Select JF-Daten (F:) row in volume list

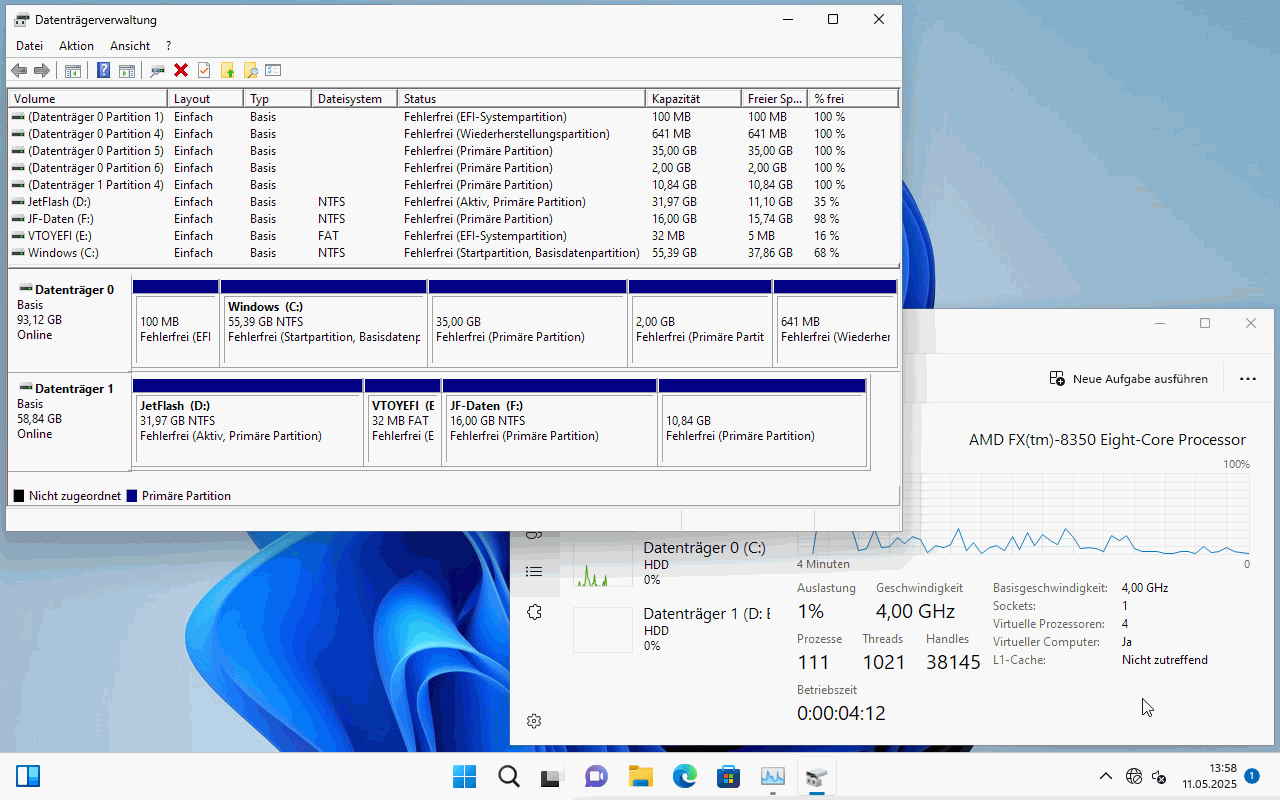pyautogui.click(x=454, y=219)
